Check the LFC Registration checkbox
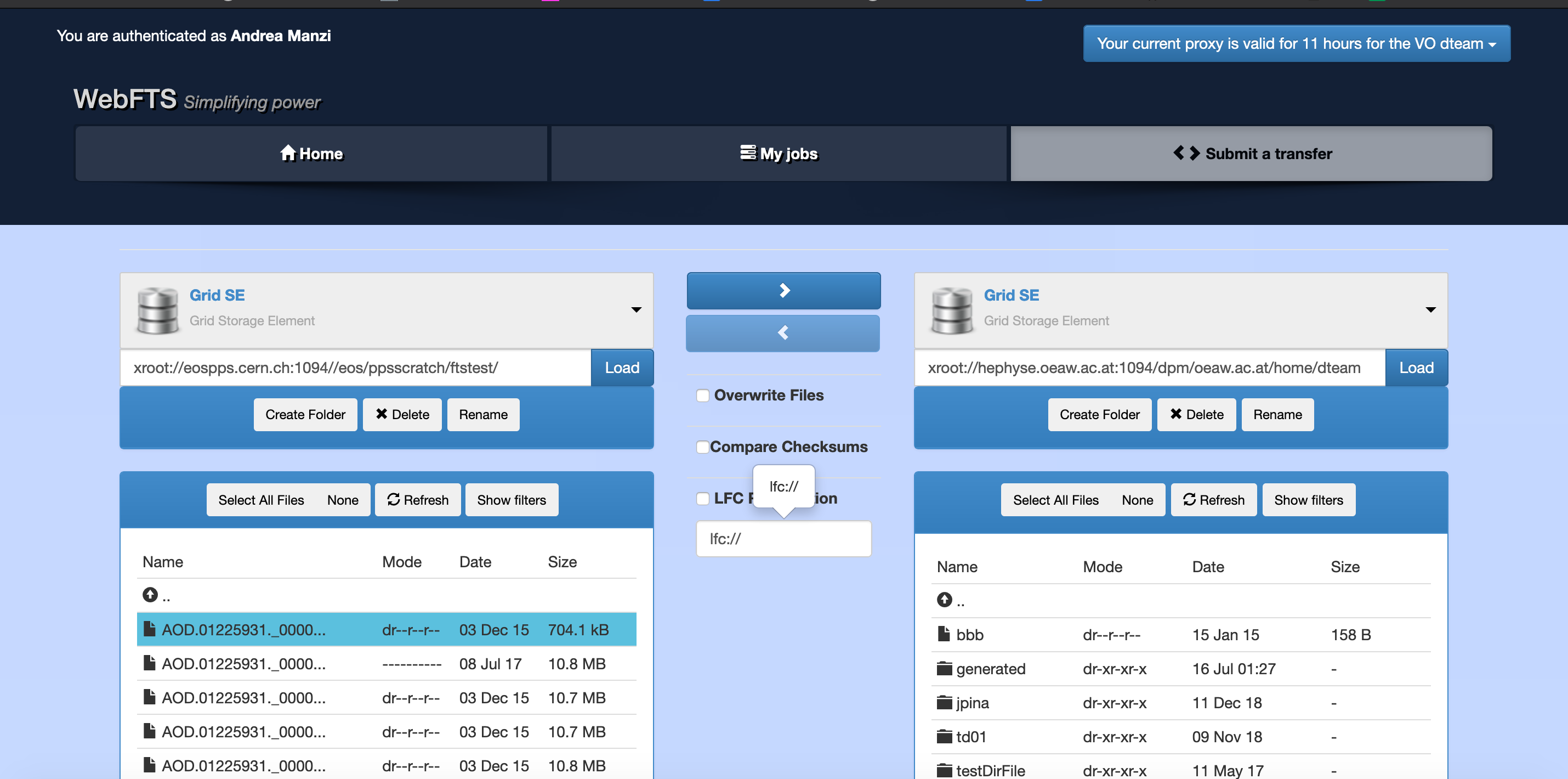 tap(702, 498)
